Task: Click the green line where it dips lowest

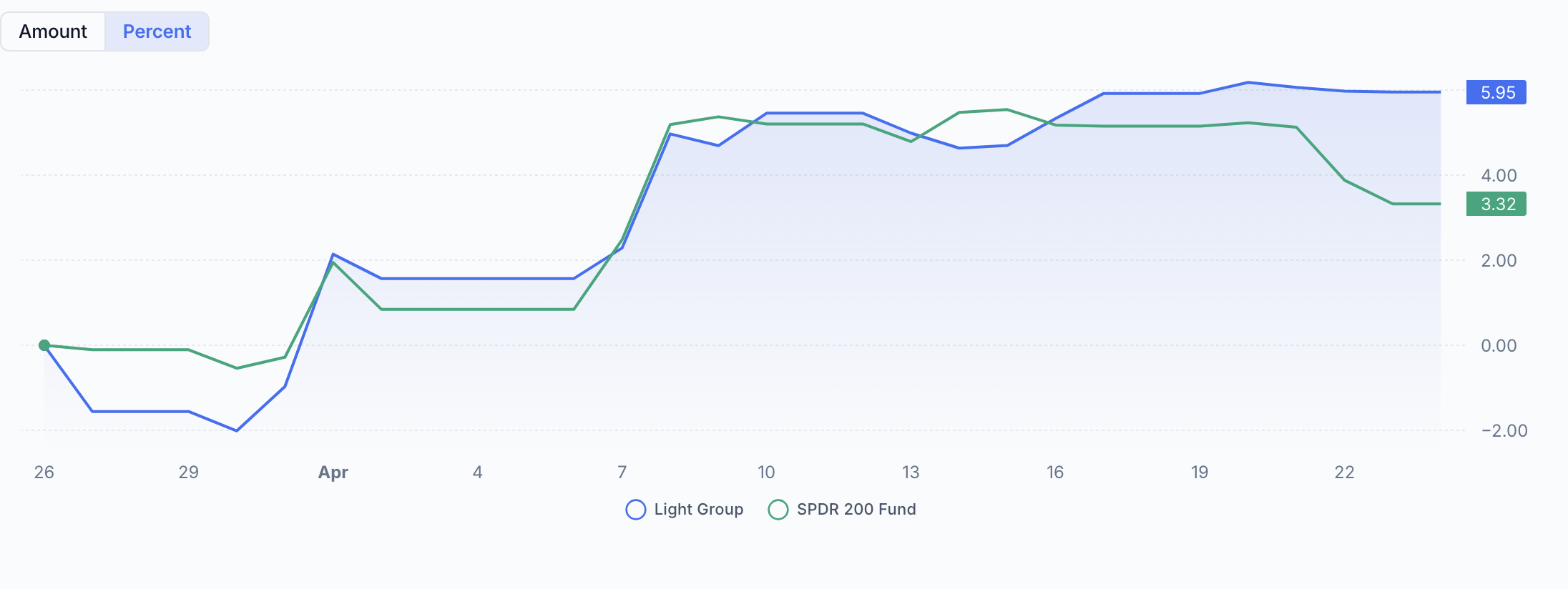Action: pos(237,367)
